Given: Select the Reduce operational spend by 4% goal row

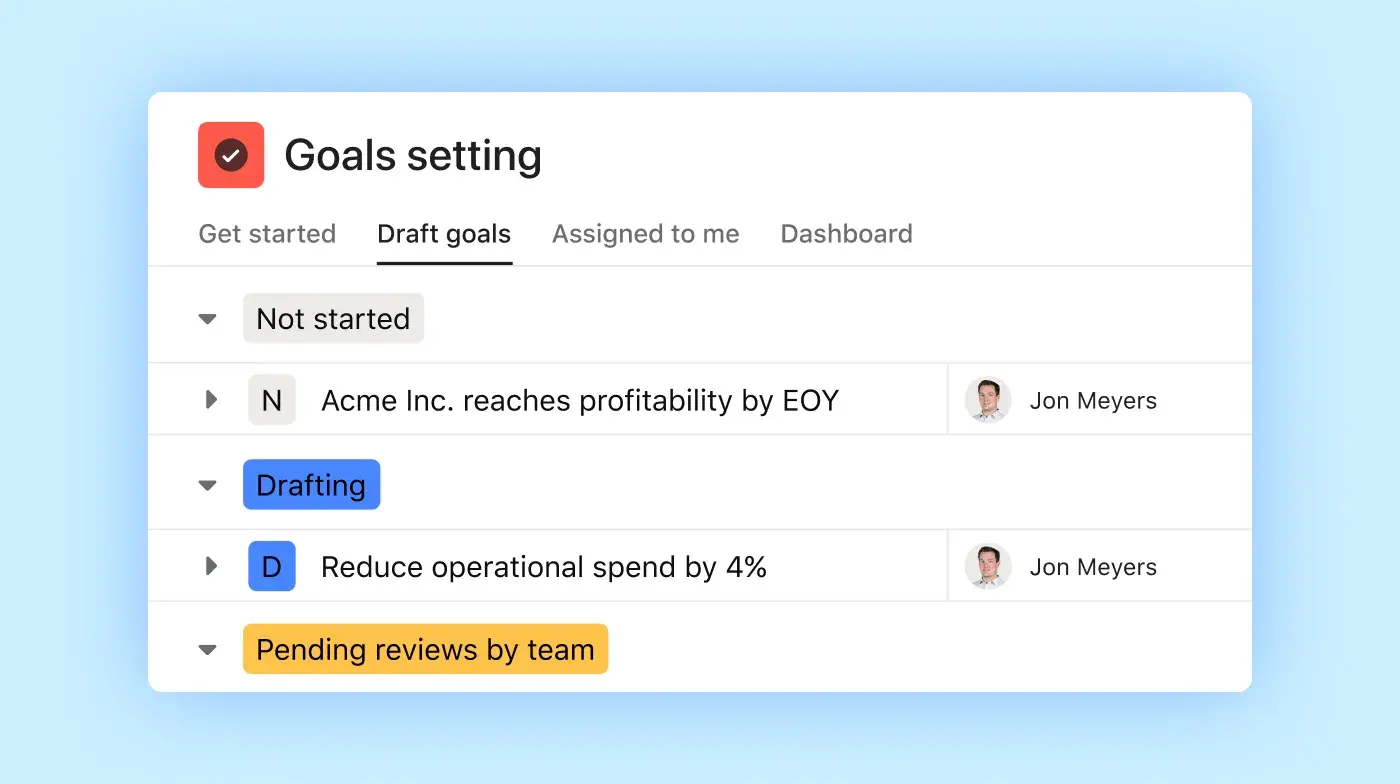Looking at the screenshot, I should pos(543,566).
